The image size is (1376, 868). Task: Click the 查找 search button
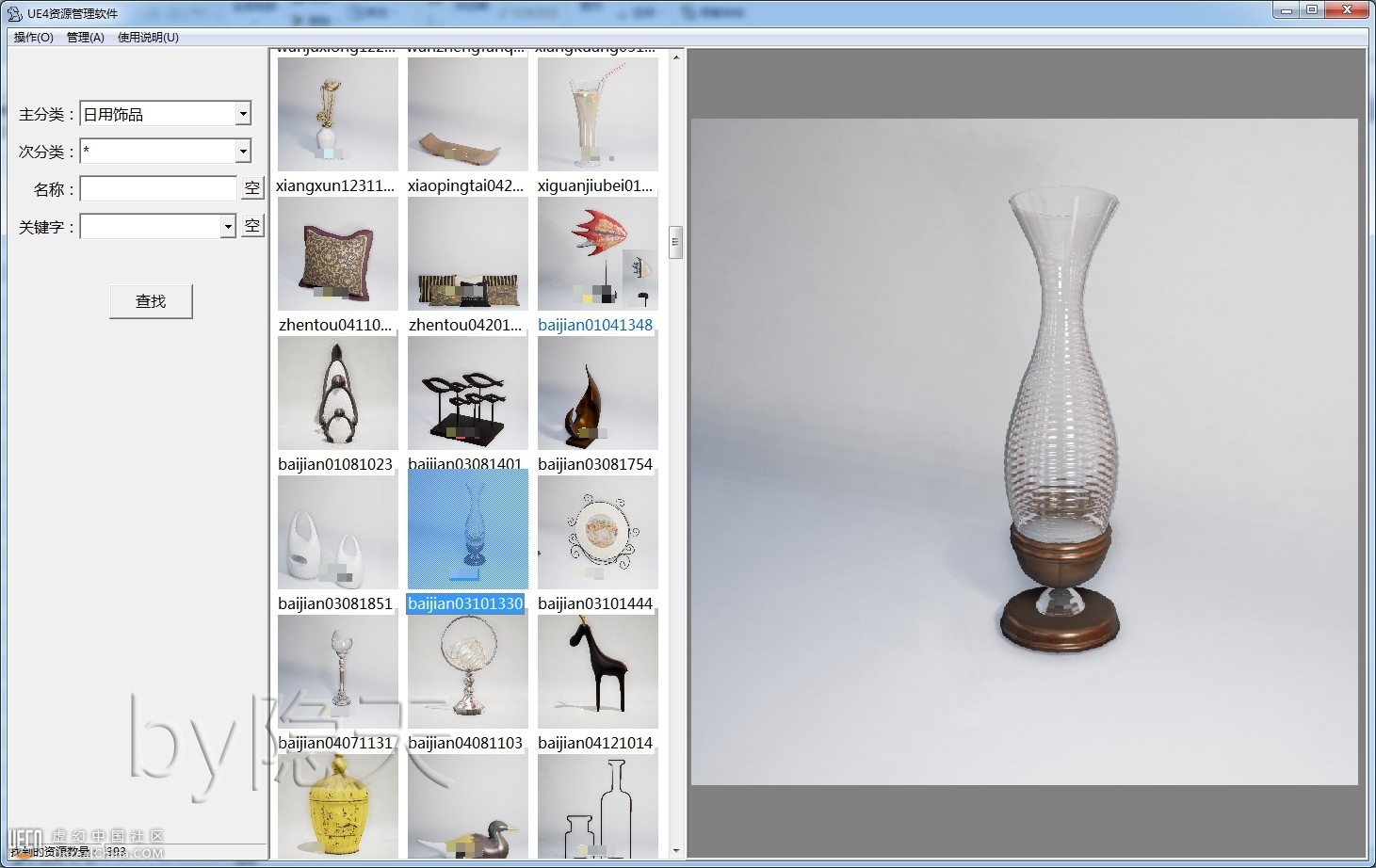click(151, 301)
